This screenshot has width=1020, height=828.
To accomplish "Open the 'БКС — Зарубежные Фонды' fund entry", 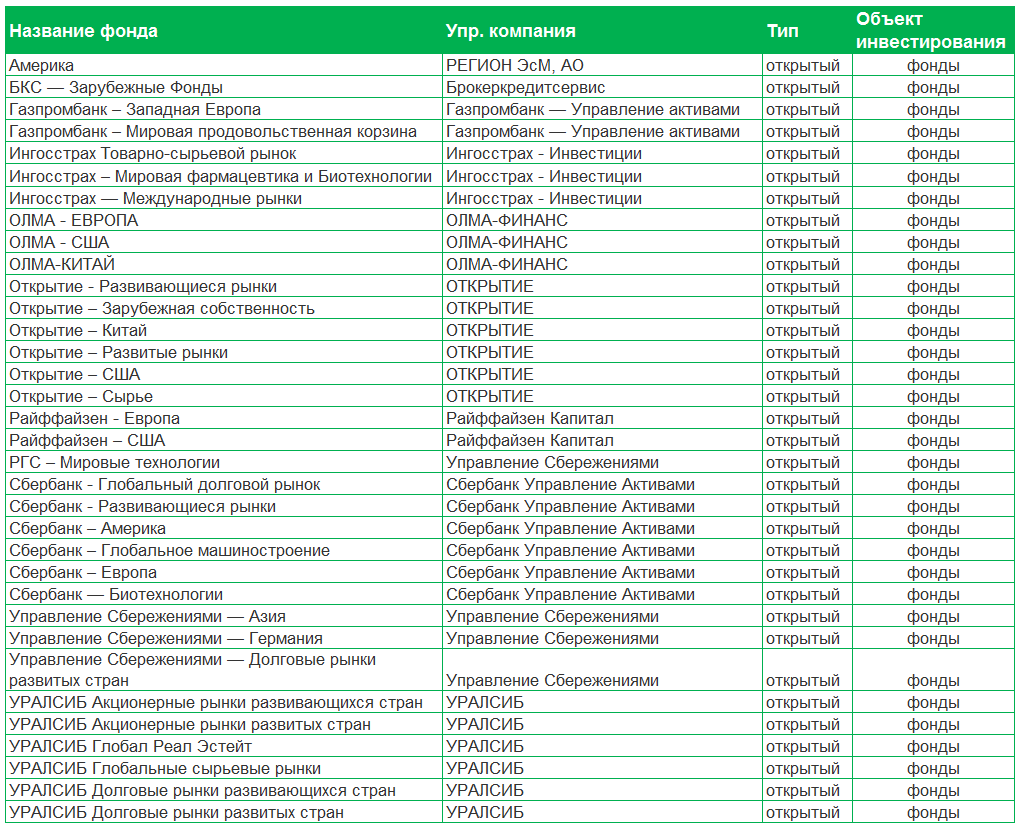I will (115, 88).
